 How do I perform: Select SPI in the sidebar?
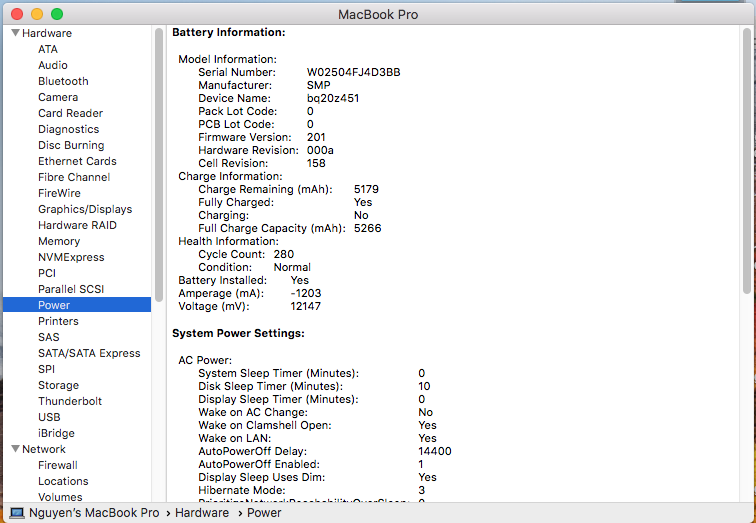(46, 369)
